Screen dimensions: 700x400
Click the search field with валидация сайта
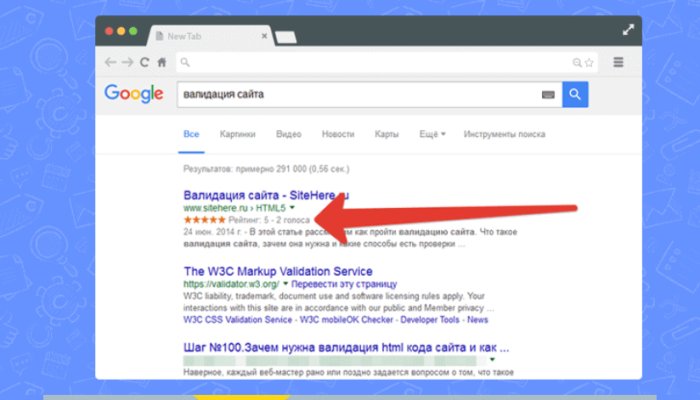pyautogui.click(x=369, y=94)
